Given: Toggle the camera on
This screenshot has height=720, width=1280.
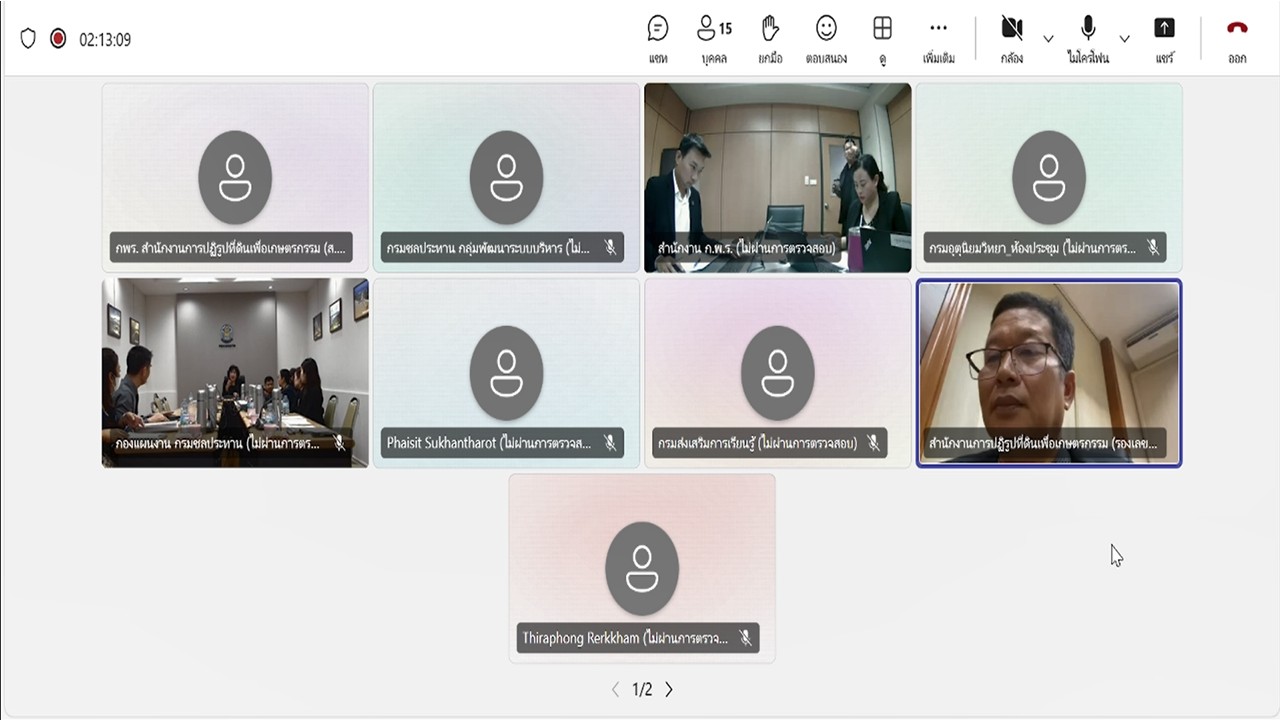Looking at the screenshot, I should pyautogui.click(x=1012, y=38).
